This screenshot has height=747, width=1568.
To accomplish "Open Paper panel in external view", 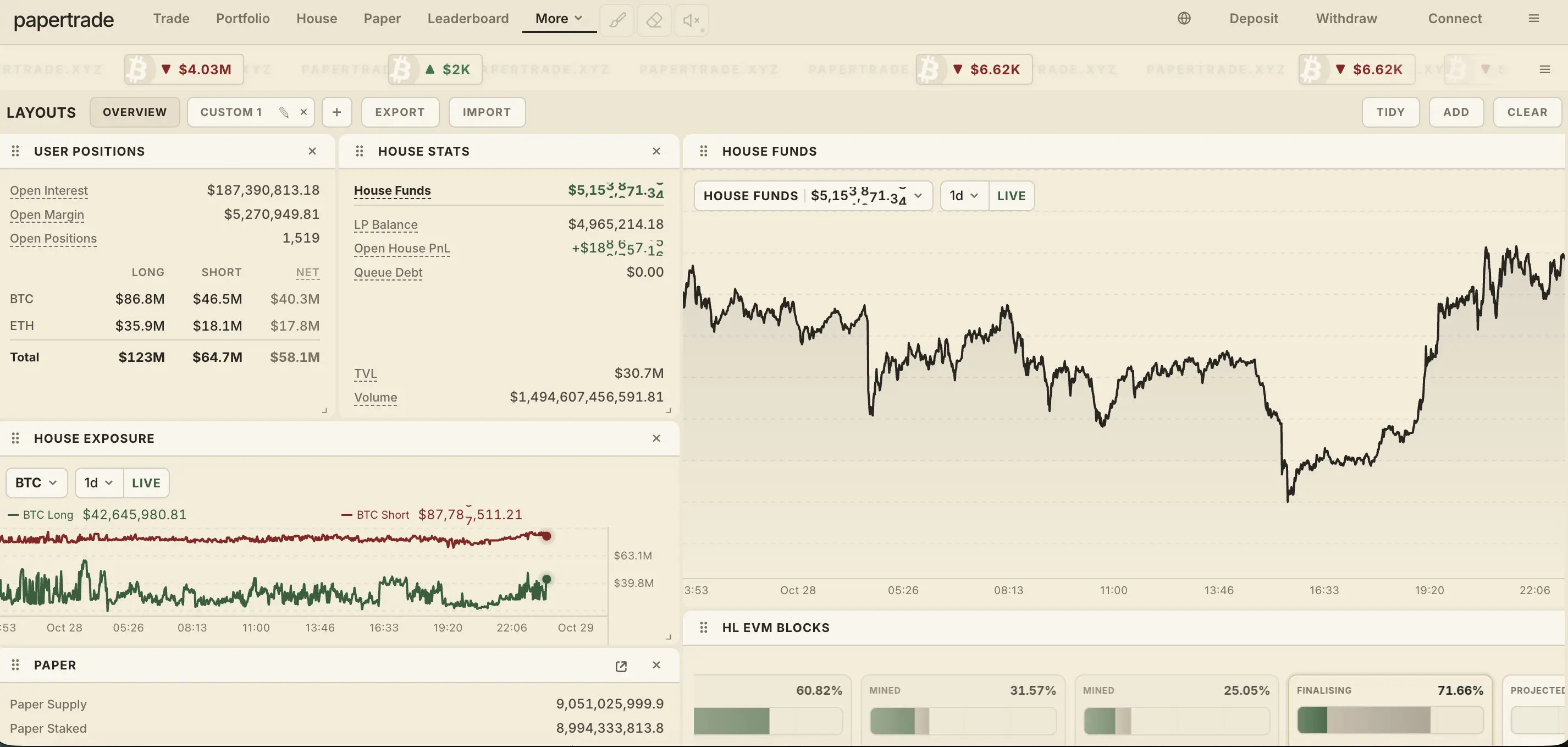I will click(621, 666).
